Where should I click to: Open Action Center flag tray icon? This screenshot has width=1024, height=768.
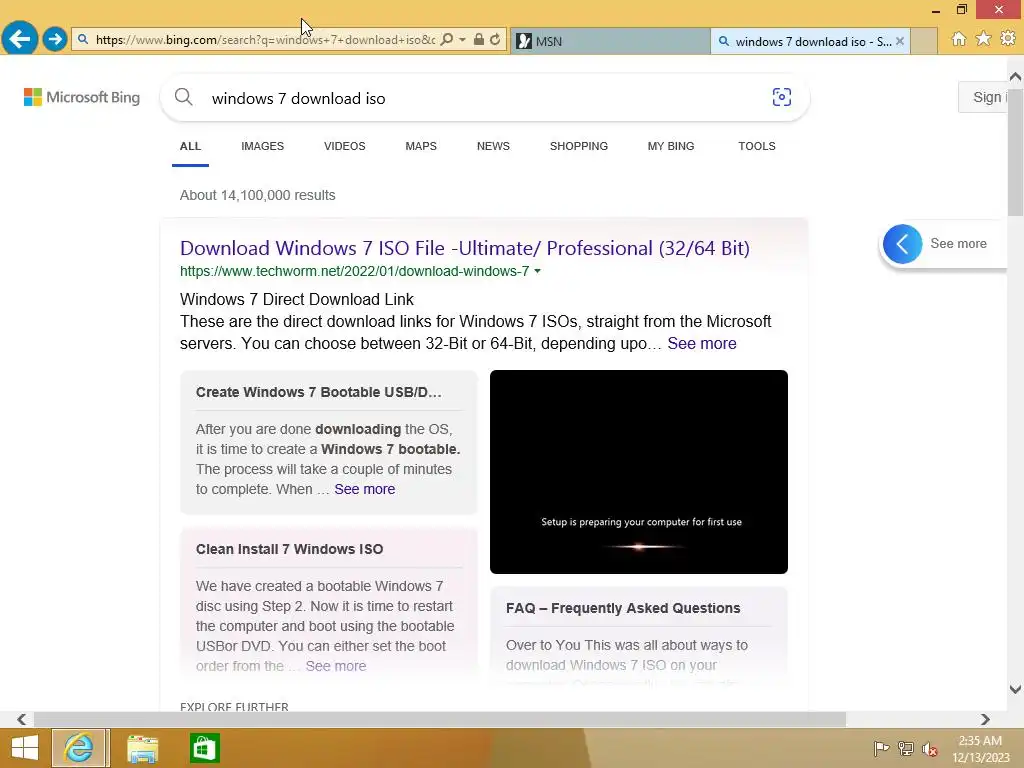[881, 748]
